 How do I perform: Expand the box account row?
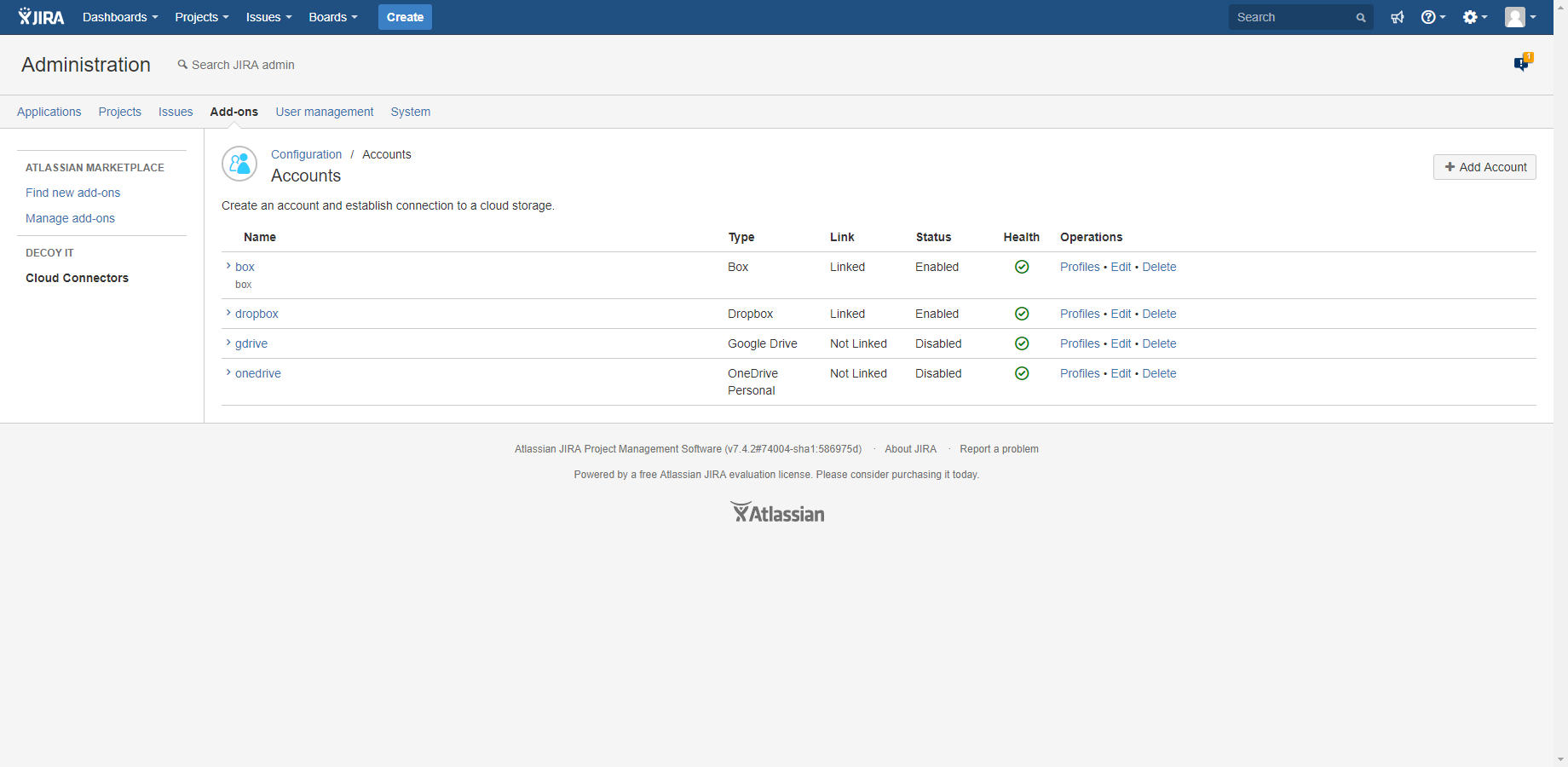click(228, 266)
